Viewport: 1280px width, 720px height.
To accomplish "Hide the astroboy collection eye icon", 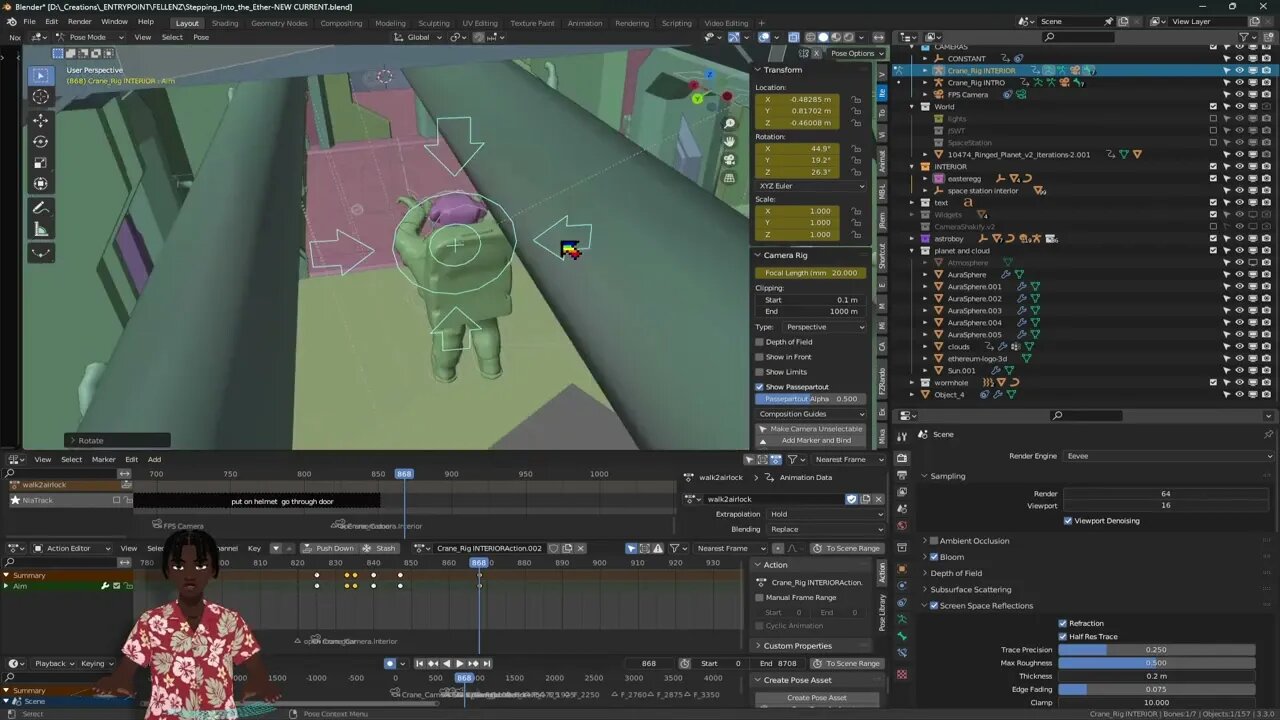I will [x=1239, y=238].
